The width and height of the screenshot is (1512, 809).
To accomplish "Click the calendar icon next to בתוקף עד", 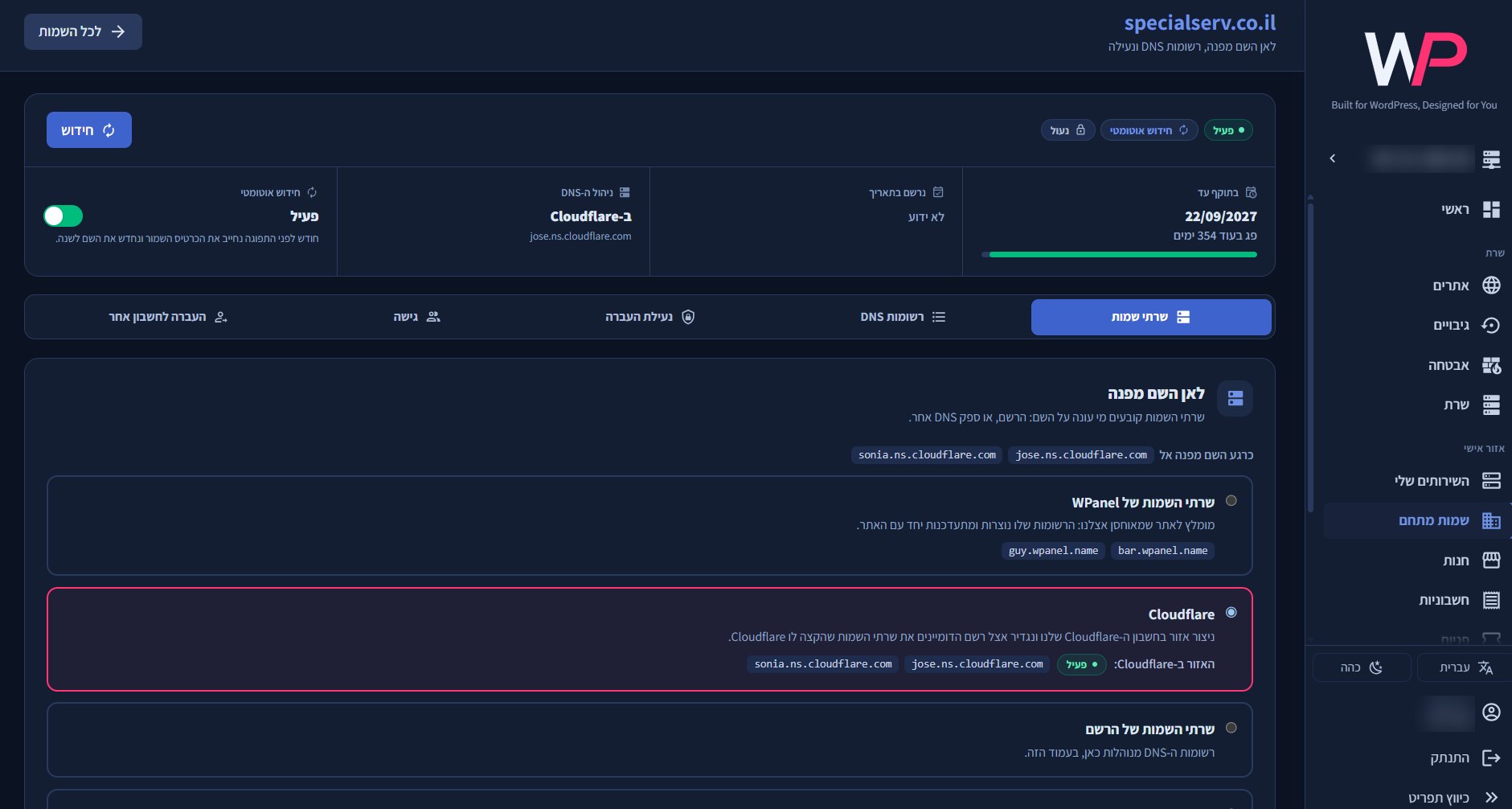I will 1251,192.
